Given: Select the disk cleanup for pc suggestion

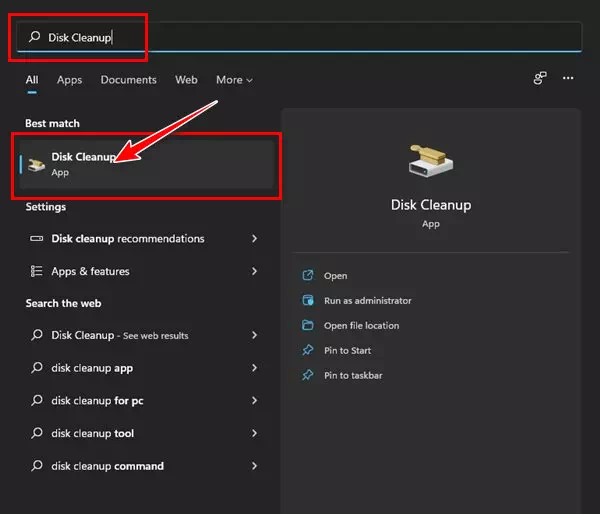Looking at the screenshot, I should 144,401.
